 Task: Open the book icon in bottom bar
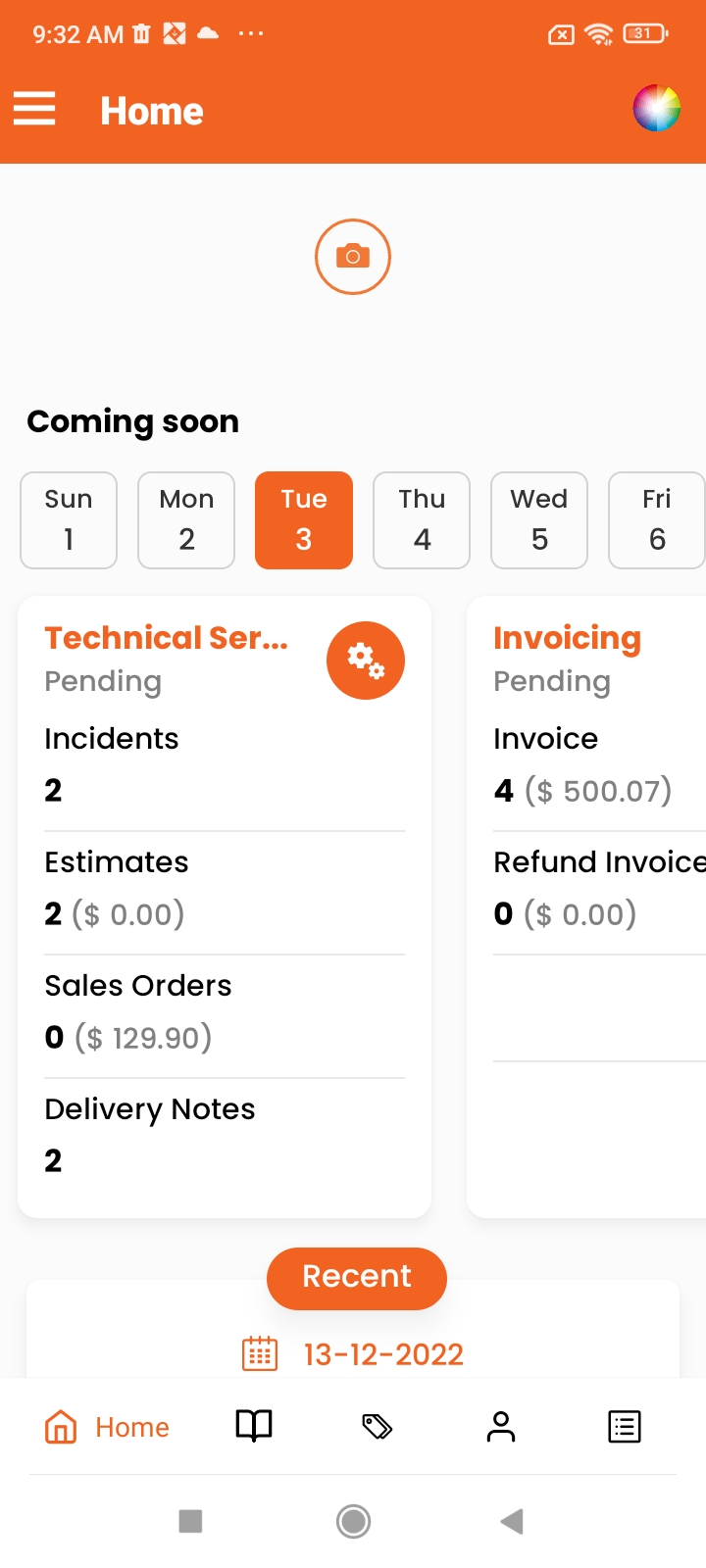point(254,1426)
